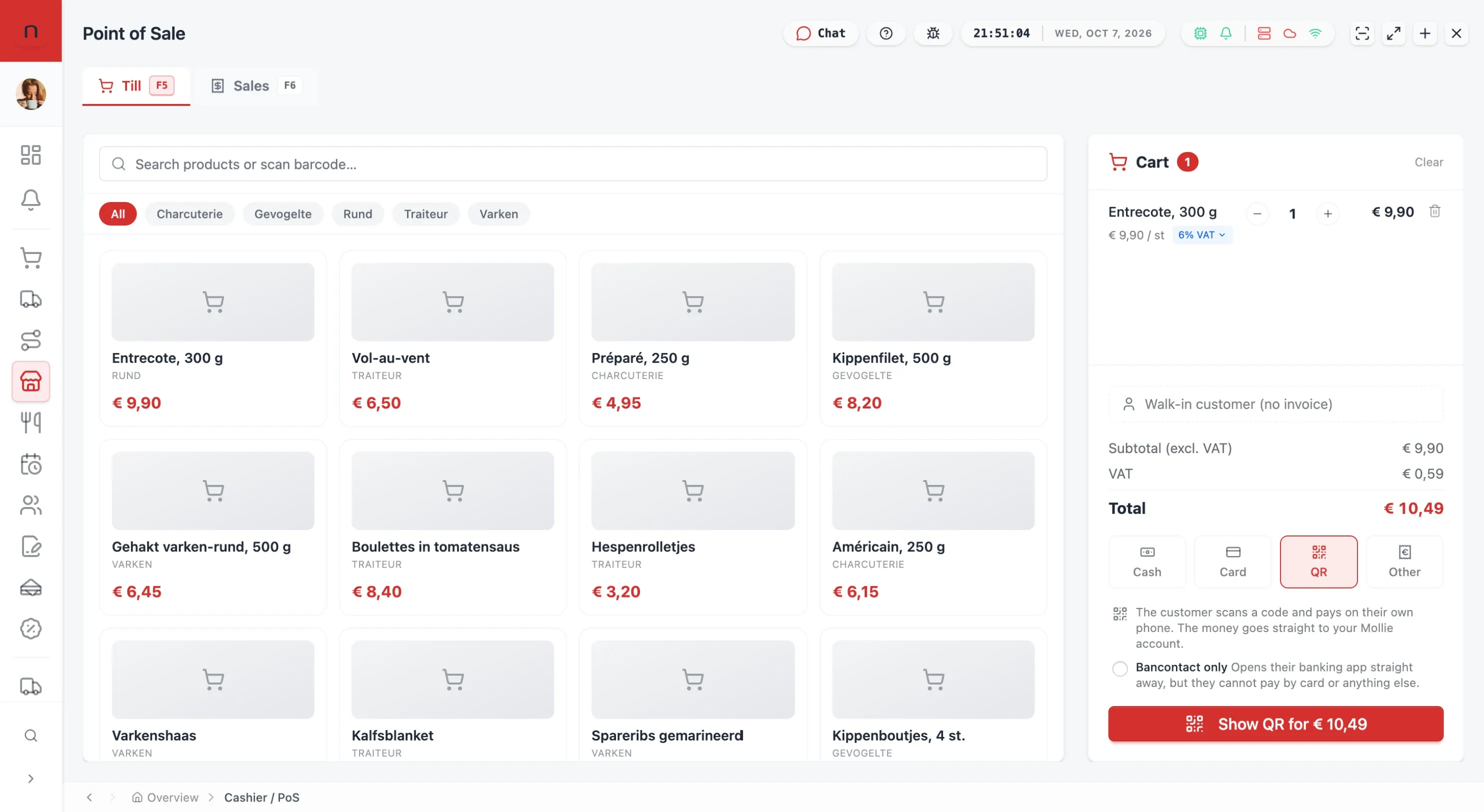Viewport: 1484px width, 812px height.
Task: Open notifications bell in left sidebar
Action: [30, 200]
